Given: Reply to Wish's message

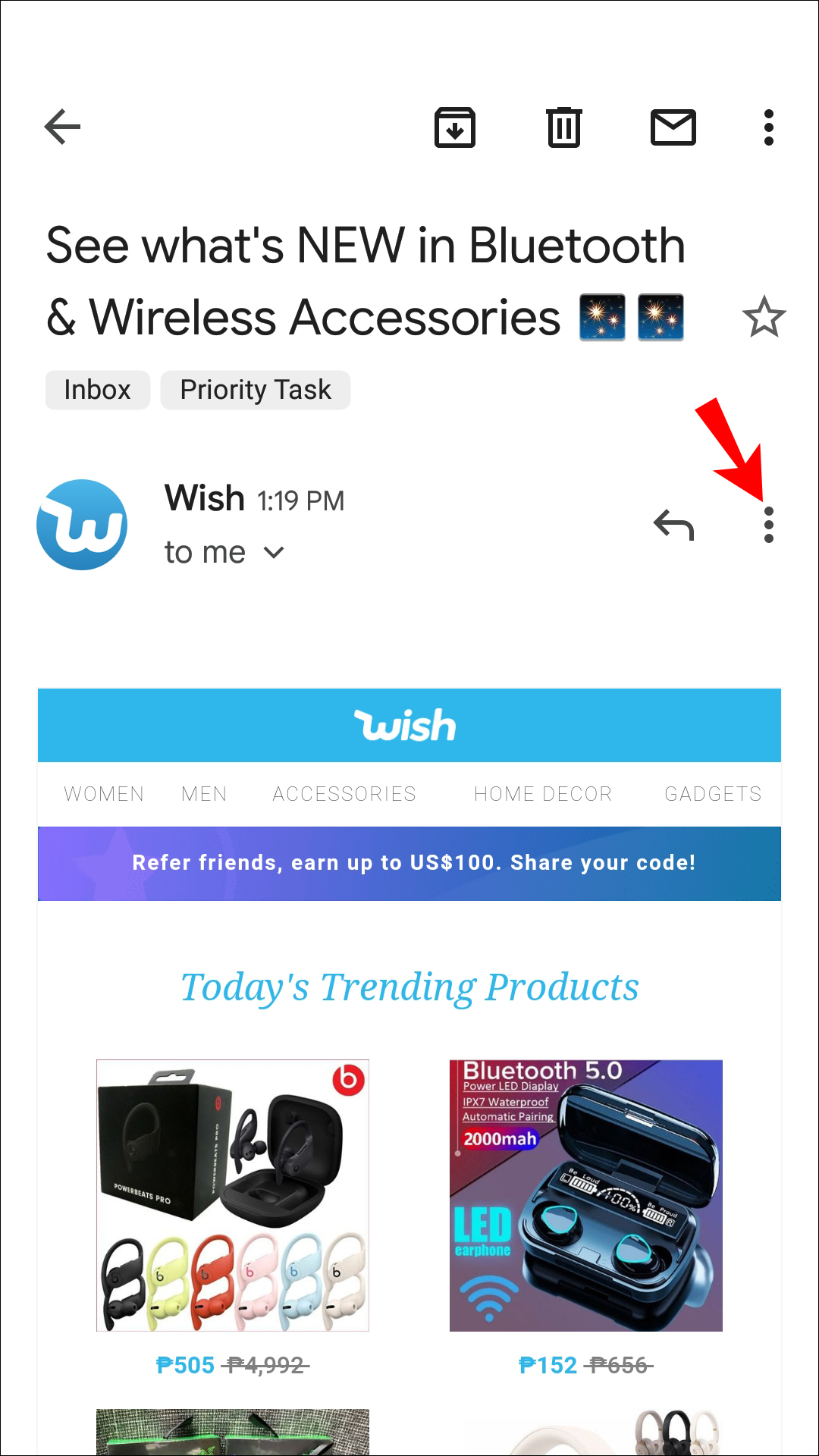Looking at the screenshot, I should (673, 525).
